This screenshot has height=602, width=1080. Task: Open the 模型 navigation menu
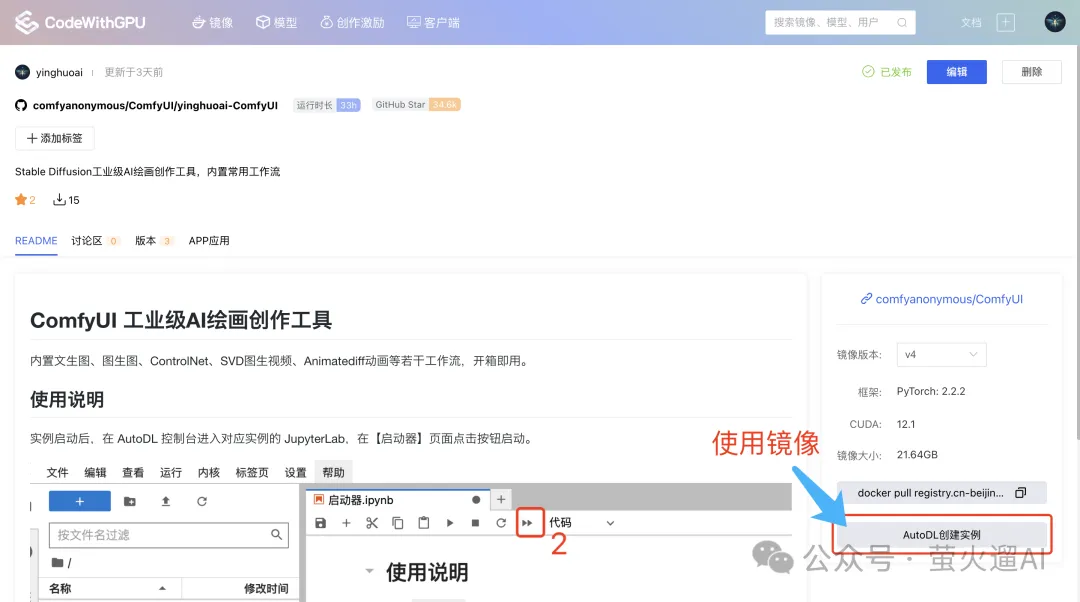[x=276, y=23]
